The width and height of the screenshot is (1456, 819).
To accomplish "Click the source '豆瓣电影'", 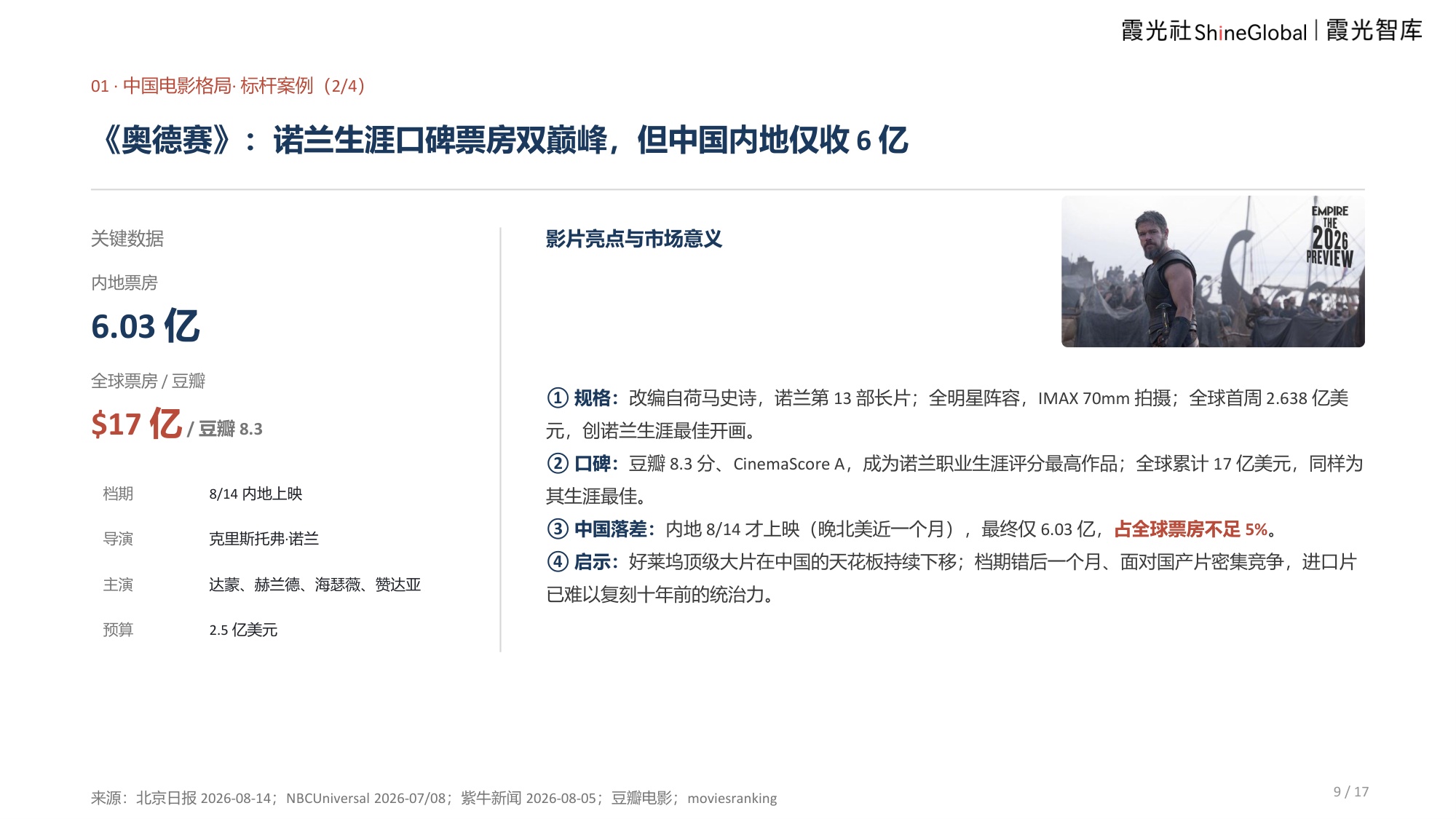I will tap(641, 798).
